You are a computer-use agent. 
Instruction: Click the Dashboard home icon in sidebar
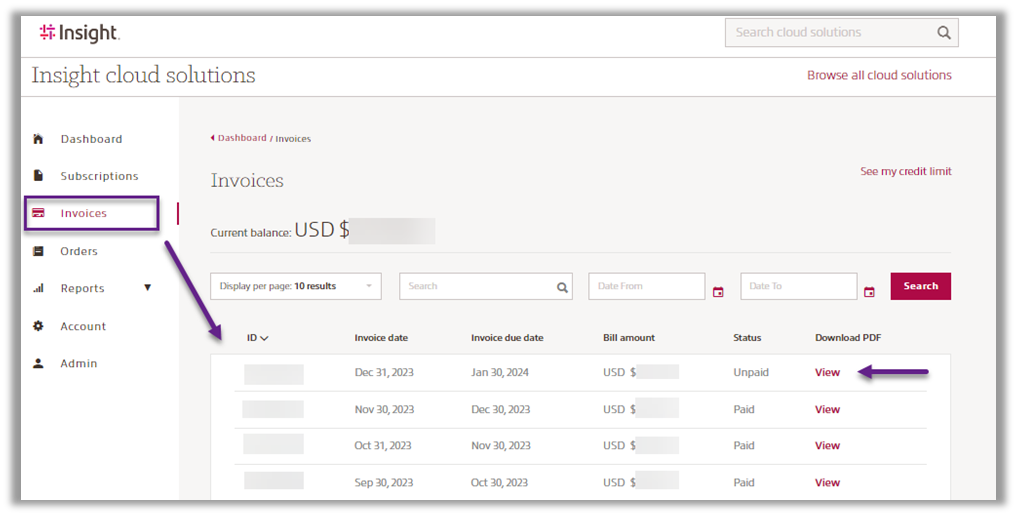coord(38,139)
